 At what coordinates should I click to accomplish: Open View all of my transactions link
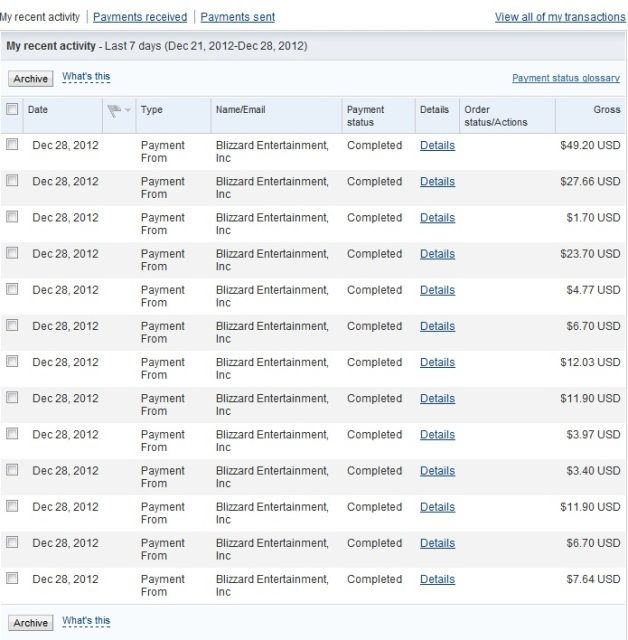tap(559, 17)
